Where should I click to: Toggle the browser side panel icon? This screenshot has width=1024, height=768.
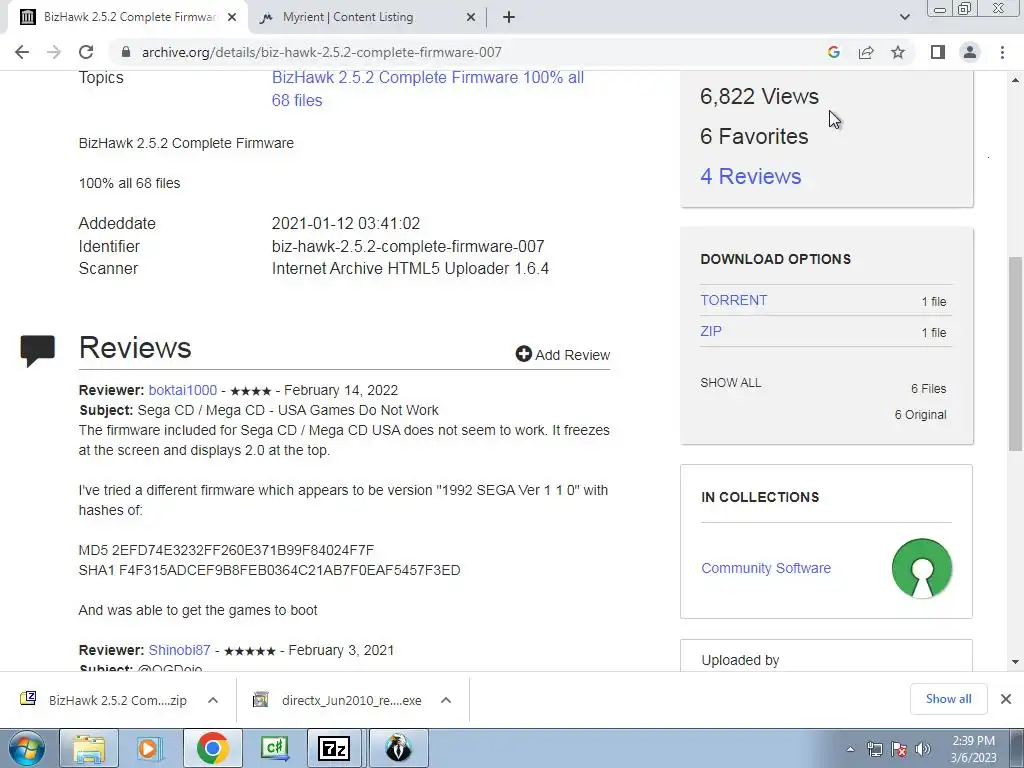pyautogui.click(x=938, y=52)
